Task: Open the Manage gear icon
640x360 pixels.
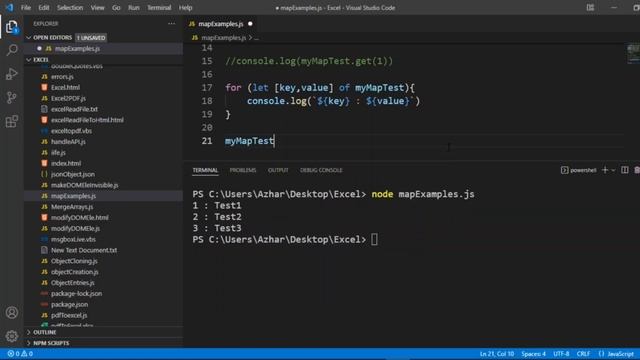Action: point(12,336)
